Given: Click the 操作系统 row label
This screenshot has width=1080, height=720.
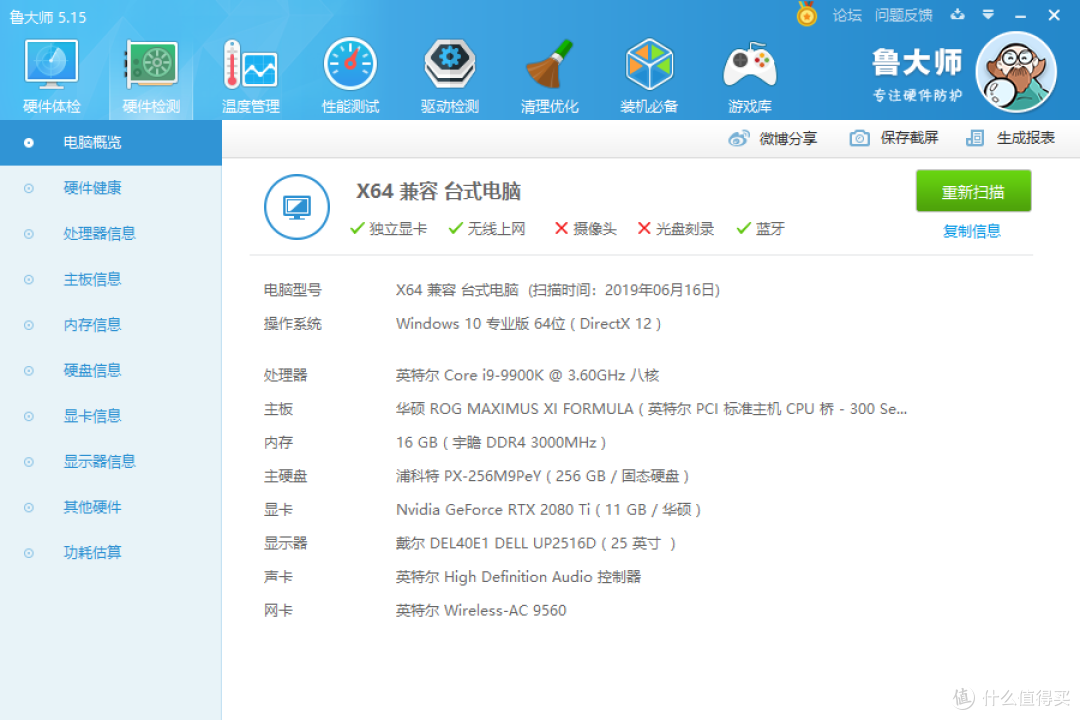Looking at the screenshot, I should [293, 324].
